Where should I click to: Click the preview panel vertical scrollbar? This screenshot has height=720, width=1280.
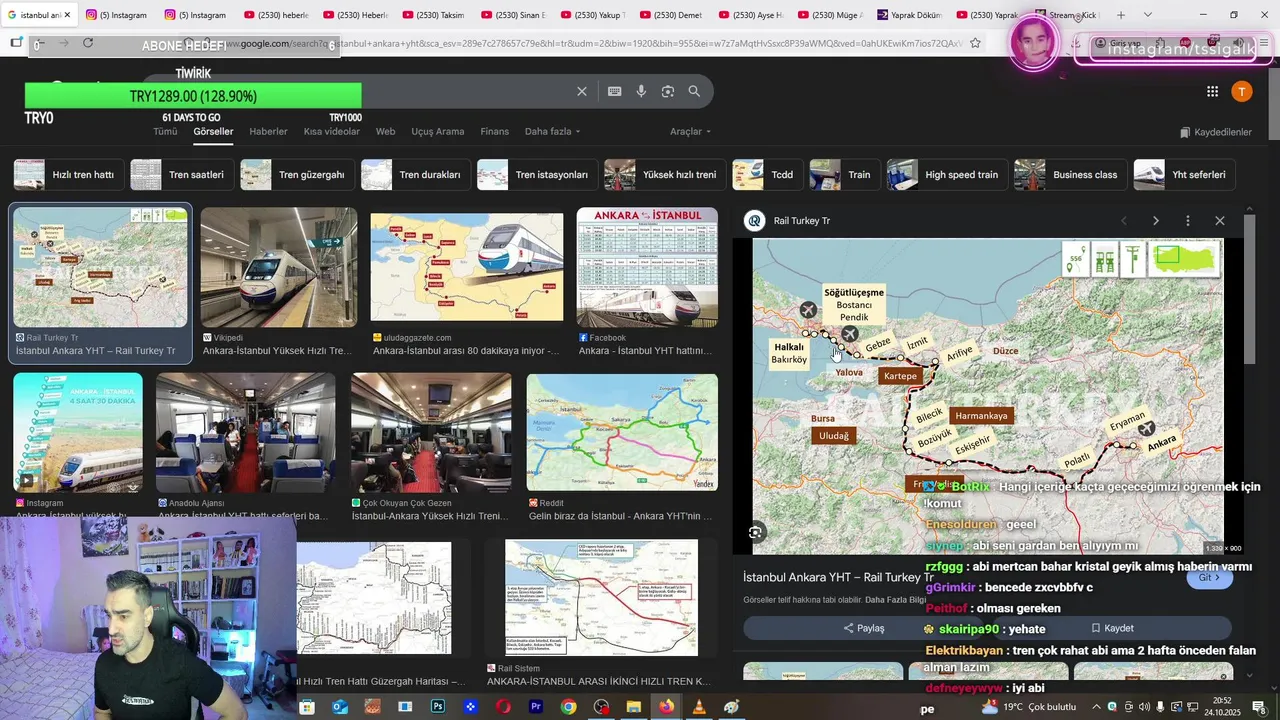tap(1249, 290)
